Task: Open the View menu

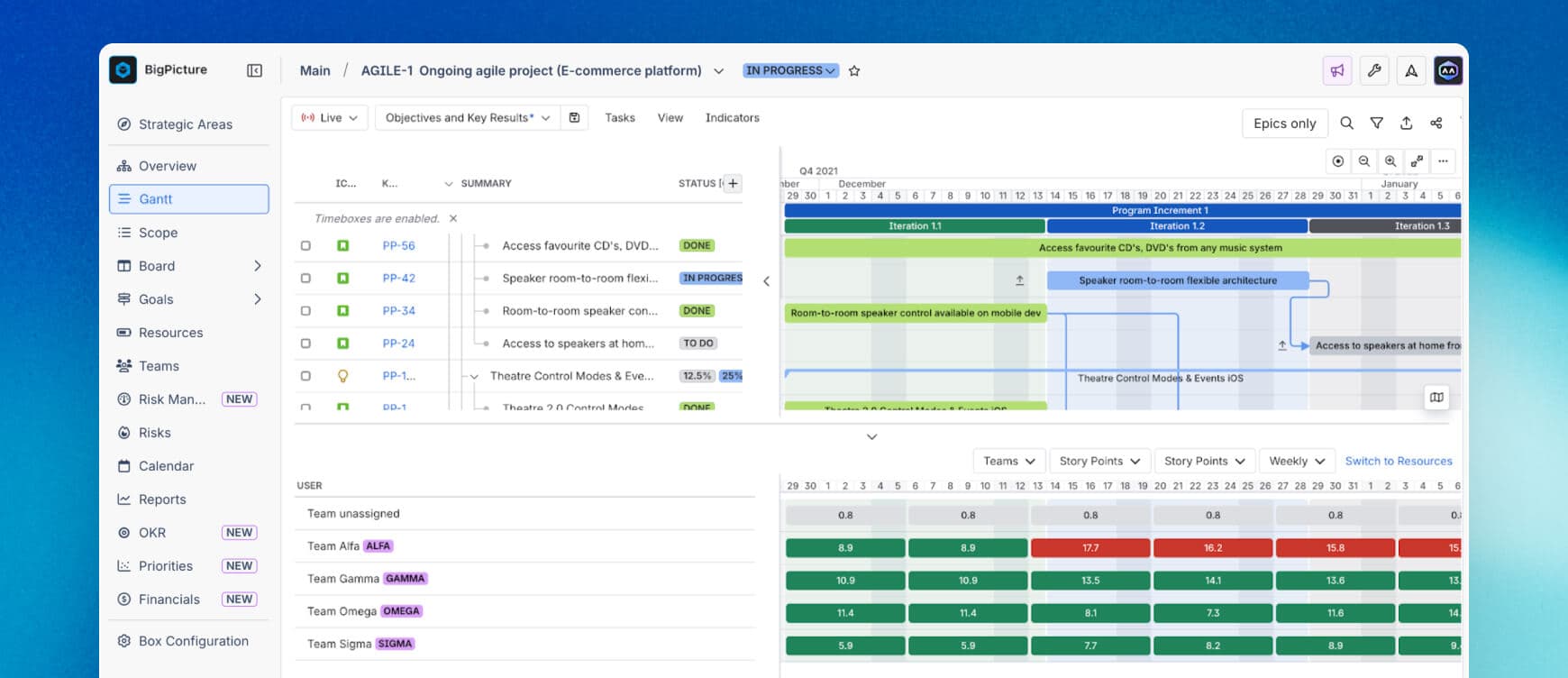Action: [670, 118]
